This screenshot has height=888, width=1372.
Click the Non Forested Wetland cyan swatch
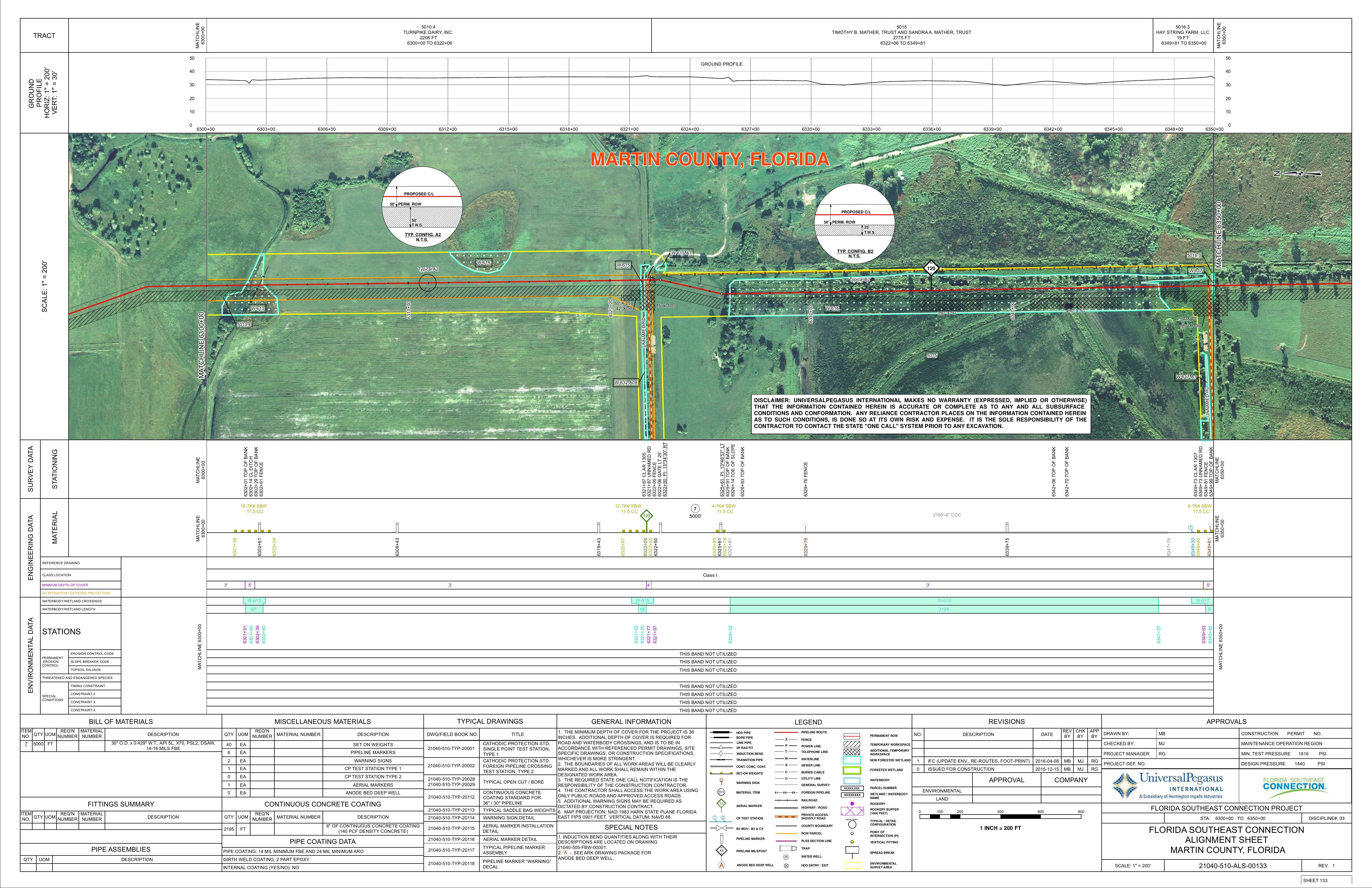click(851, 760)
